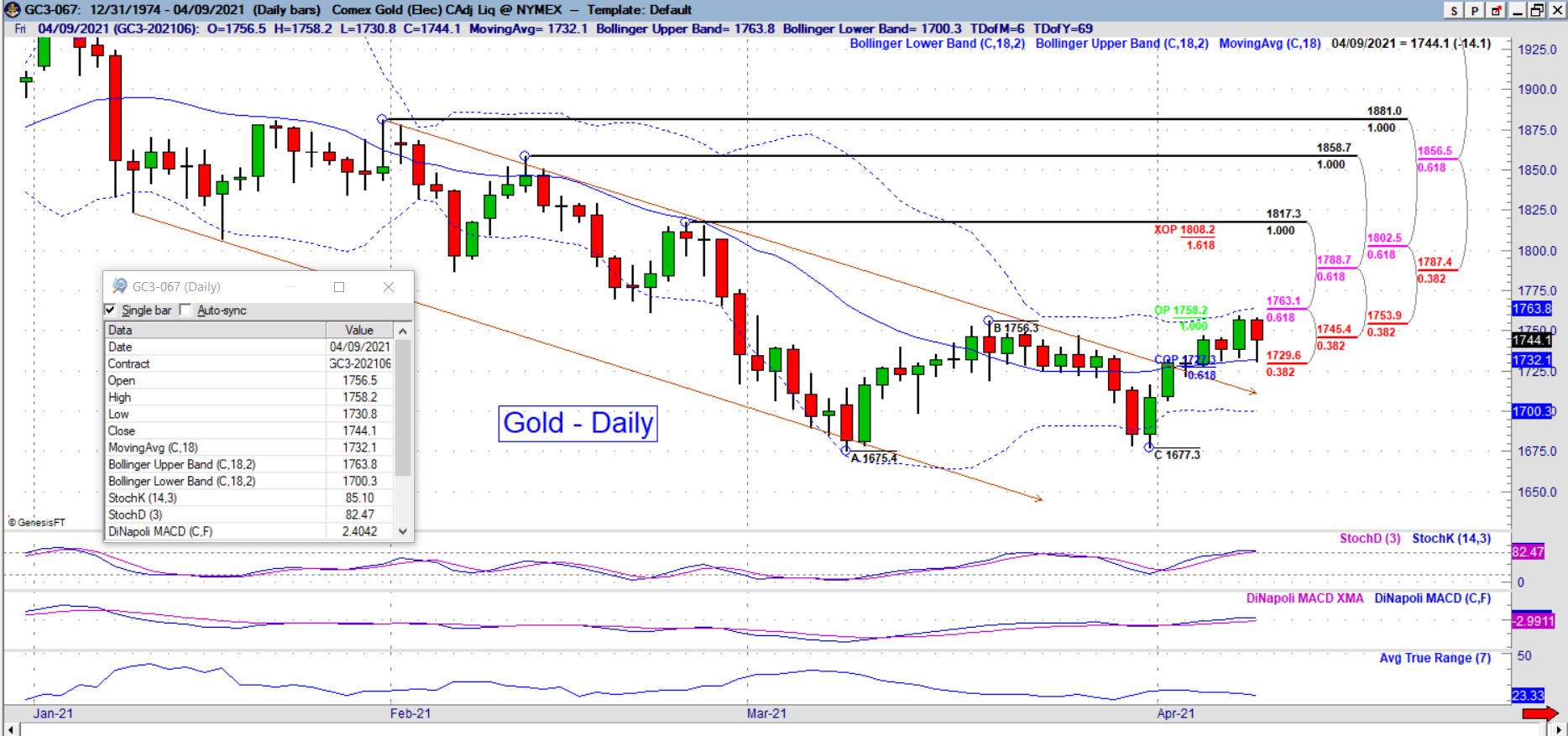Click the Value column header
The image size is (1568, 736).
[x=360, y=330]
